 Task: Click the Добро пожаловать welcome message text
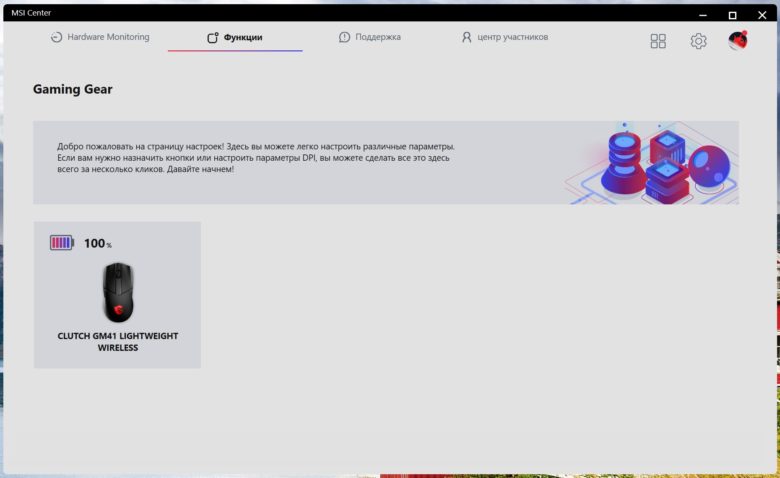(256, 158)
